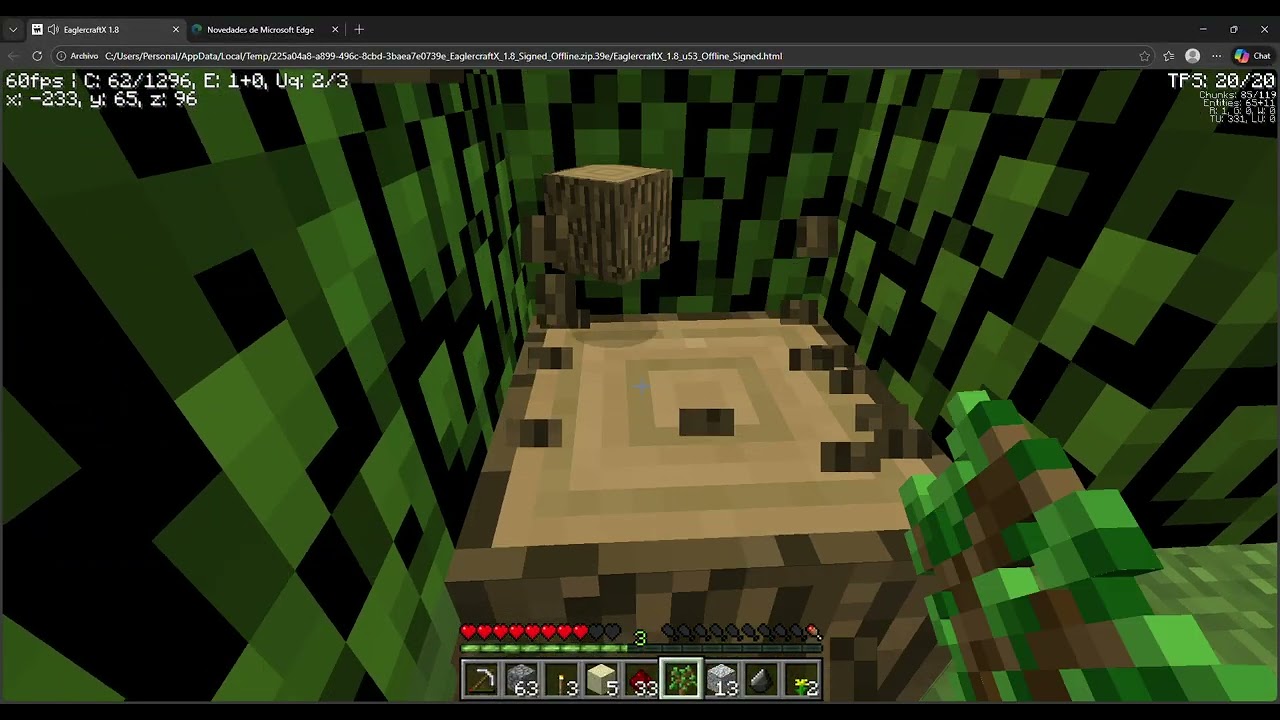Screen dimensions: 1280x720
Task: Open the tab actions dropdown arrow
Action: (x=13, y=30)
